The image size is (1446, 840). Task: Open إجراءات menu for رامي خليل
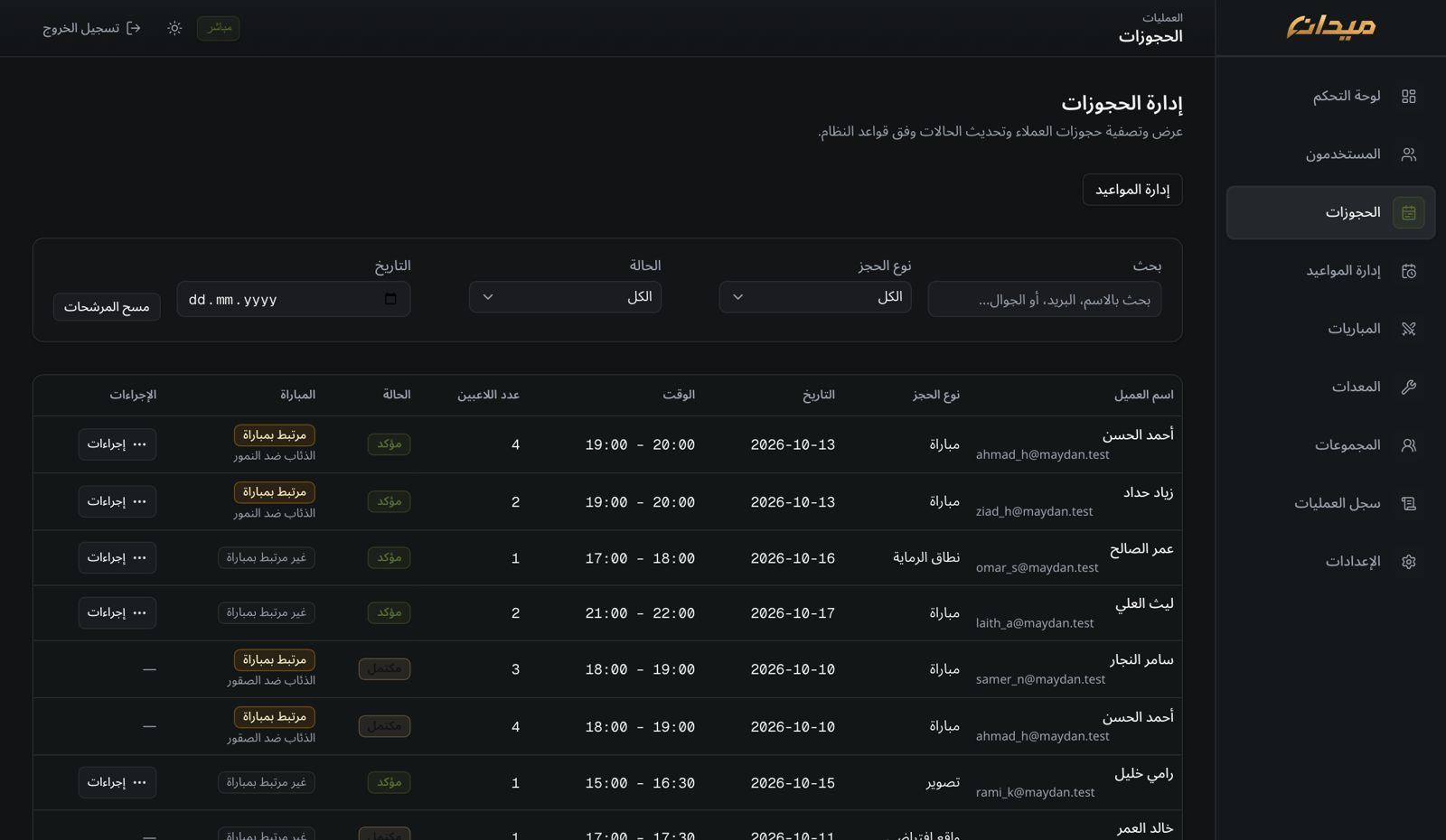117,782
